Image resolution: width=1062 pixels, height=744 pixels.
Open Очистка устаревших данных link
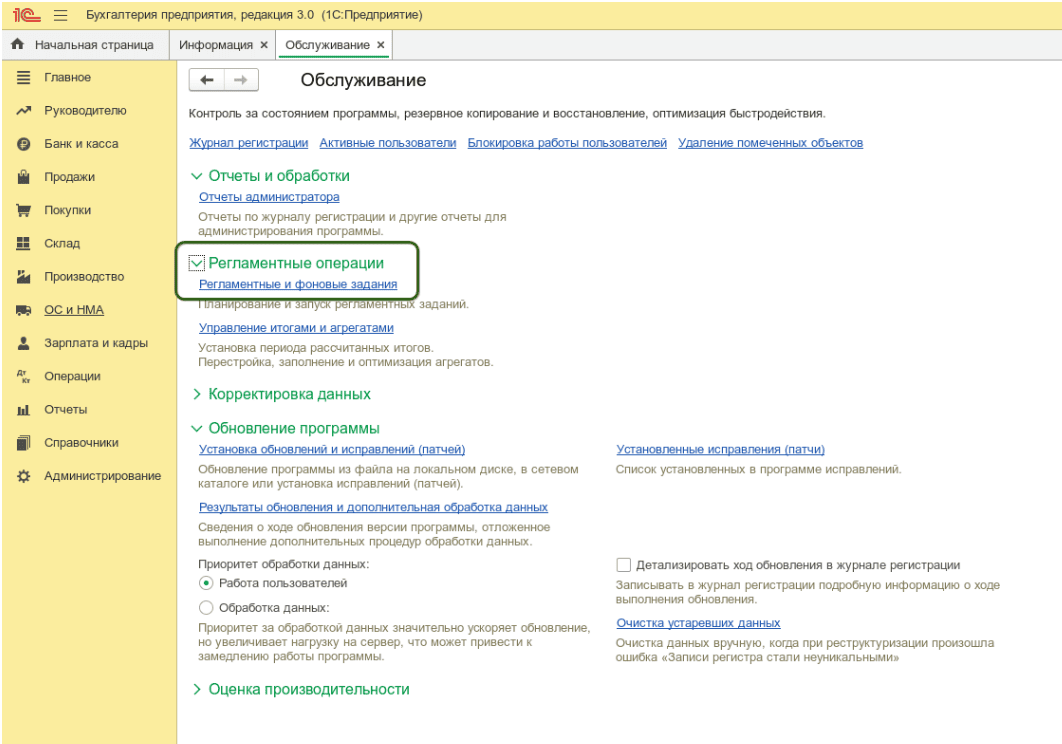point(698,623)
